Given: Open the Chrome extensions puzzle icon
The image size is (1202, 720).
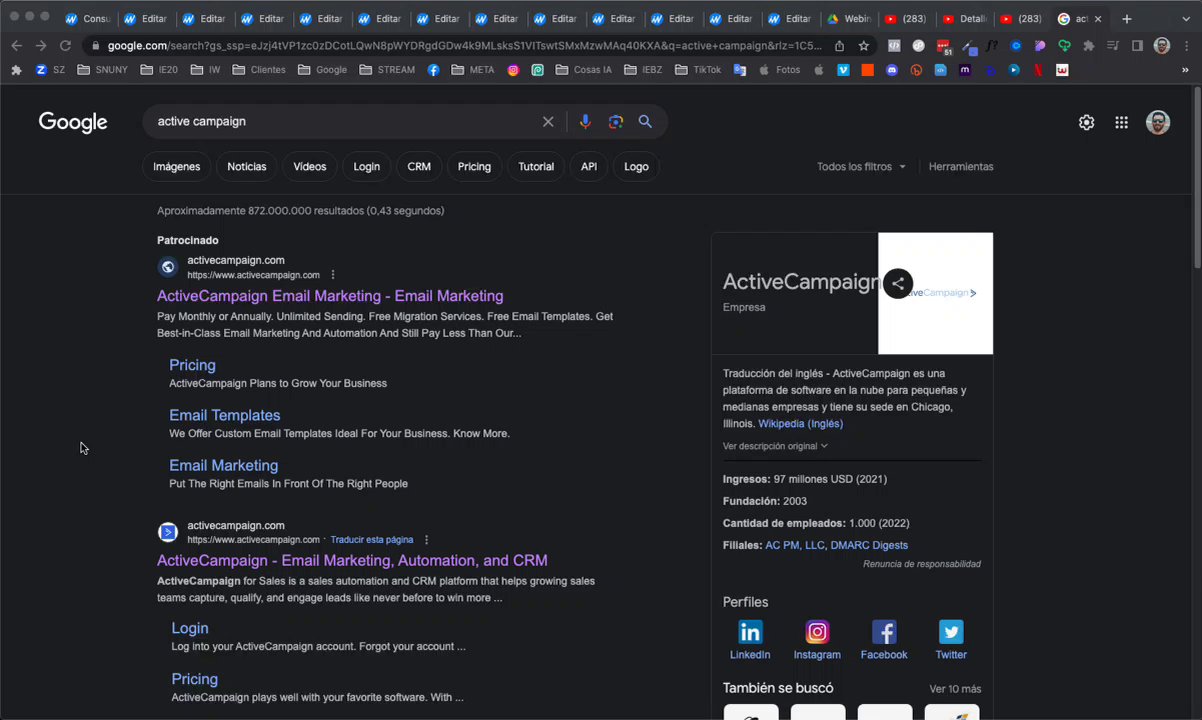Looking at the screenshot, I should 1089,45.
